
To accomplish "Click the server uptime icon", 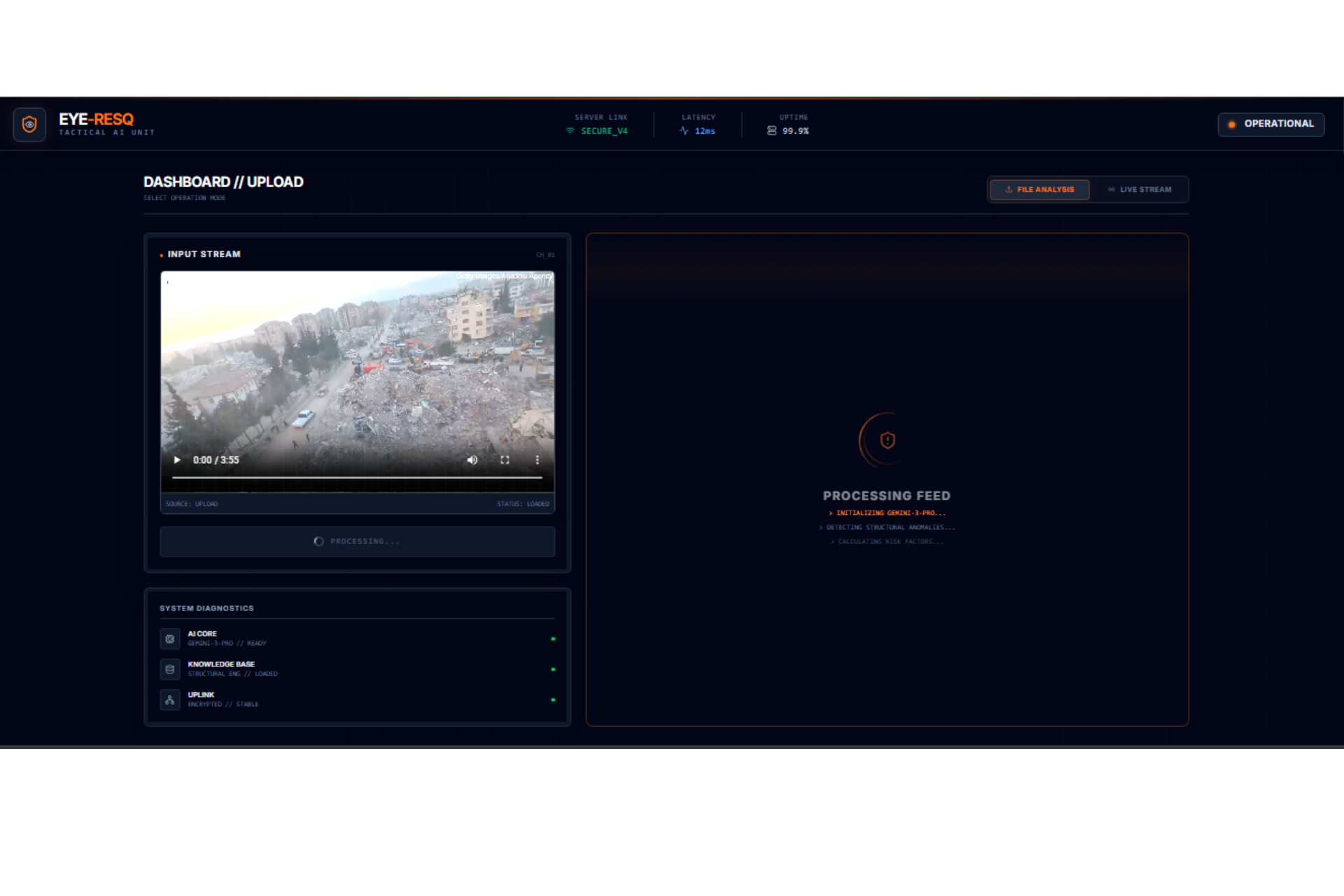I will pos(771,131).
